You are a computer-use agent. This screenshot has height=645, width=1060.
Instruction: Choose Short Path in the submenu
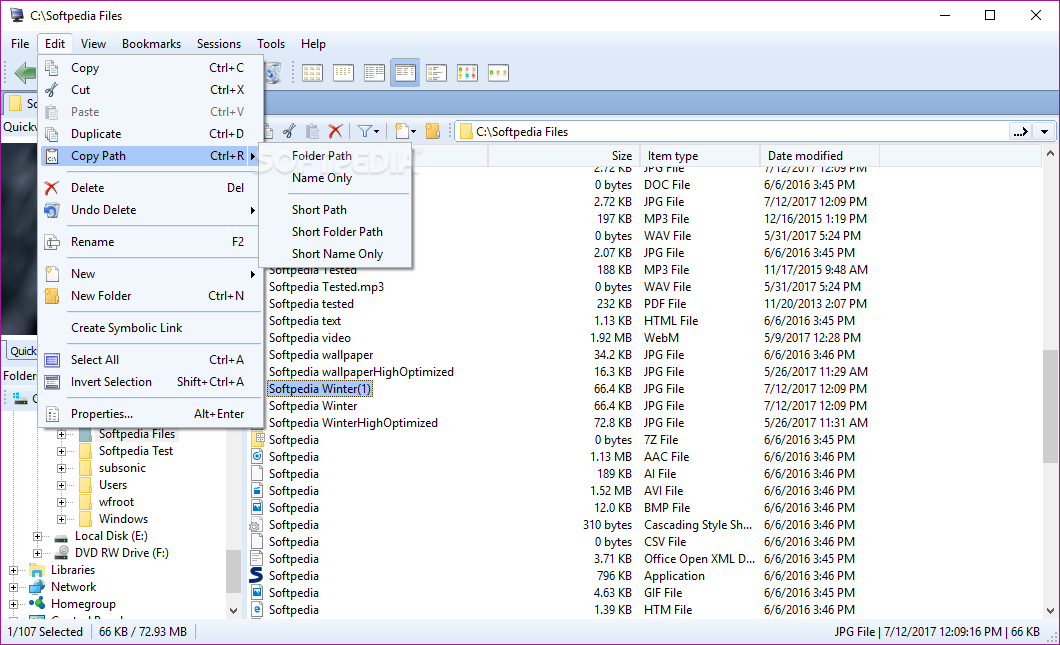pyautogui.click(x=335, y=210)
